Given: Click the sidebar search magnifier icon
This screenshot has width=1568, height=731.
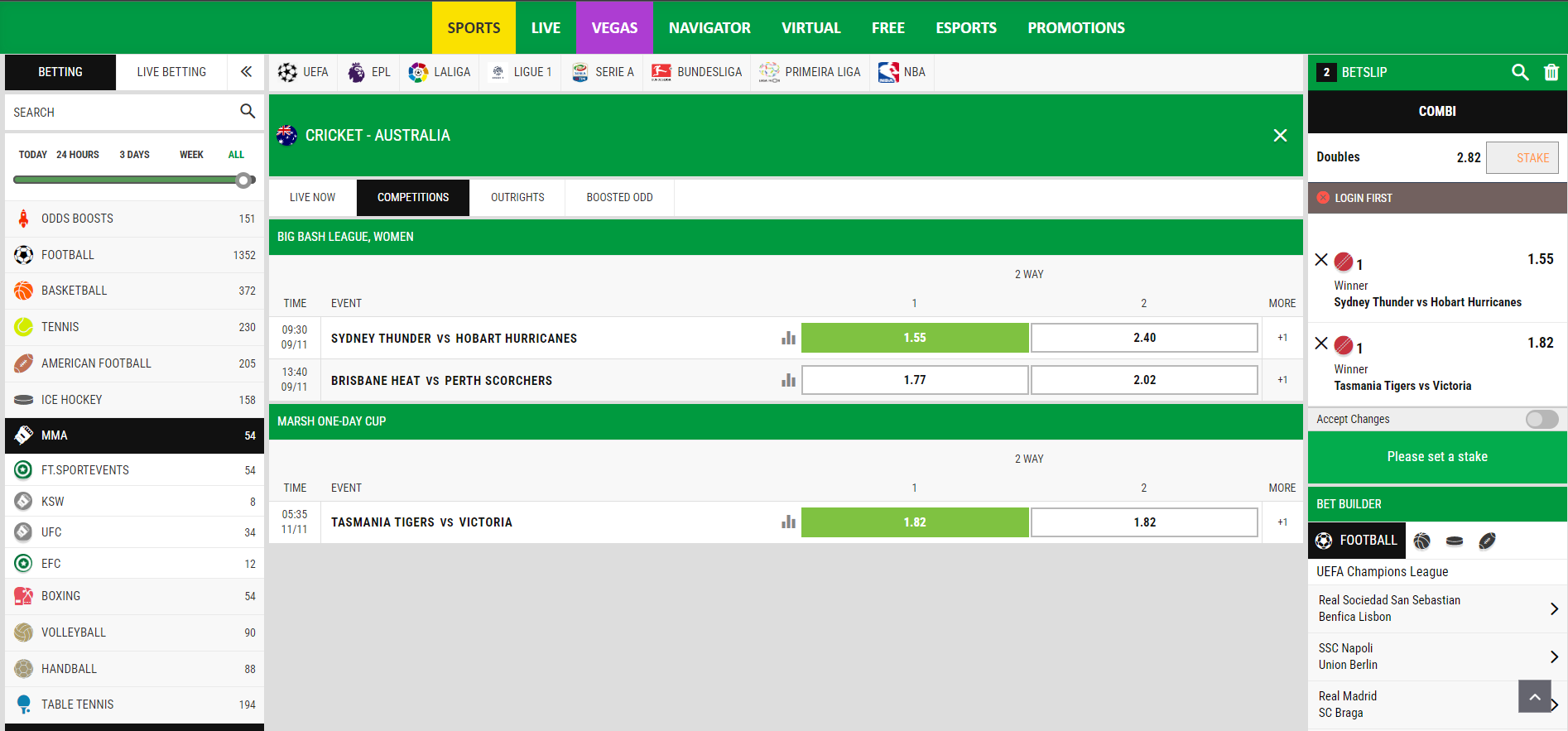Looking at the screenshot, I should [x=248, y=111].
